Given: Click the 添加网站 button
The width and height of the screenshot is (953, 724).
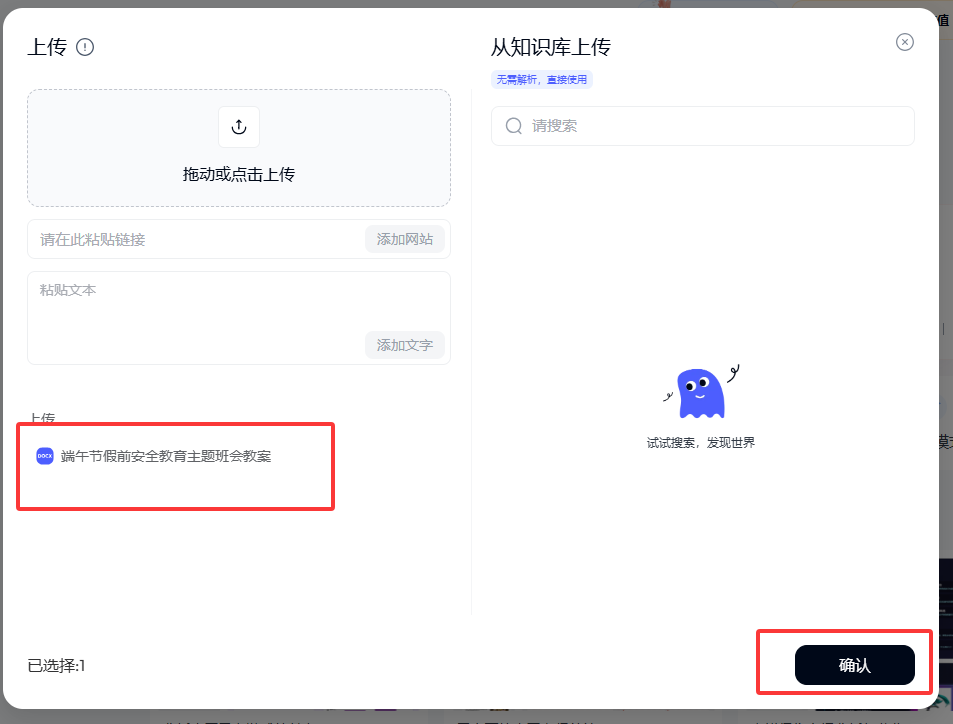Looking at the screenshot, I should coord(404,239).
